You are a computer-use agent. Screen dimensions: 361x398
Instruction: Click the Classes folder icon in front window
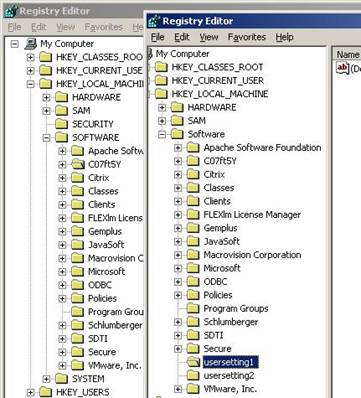(x=193, y=188)
